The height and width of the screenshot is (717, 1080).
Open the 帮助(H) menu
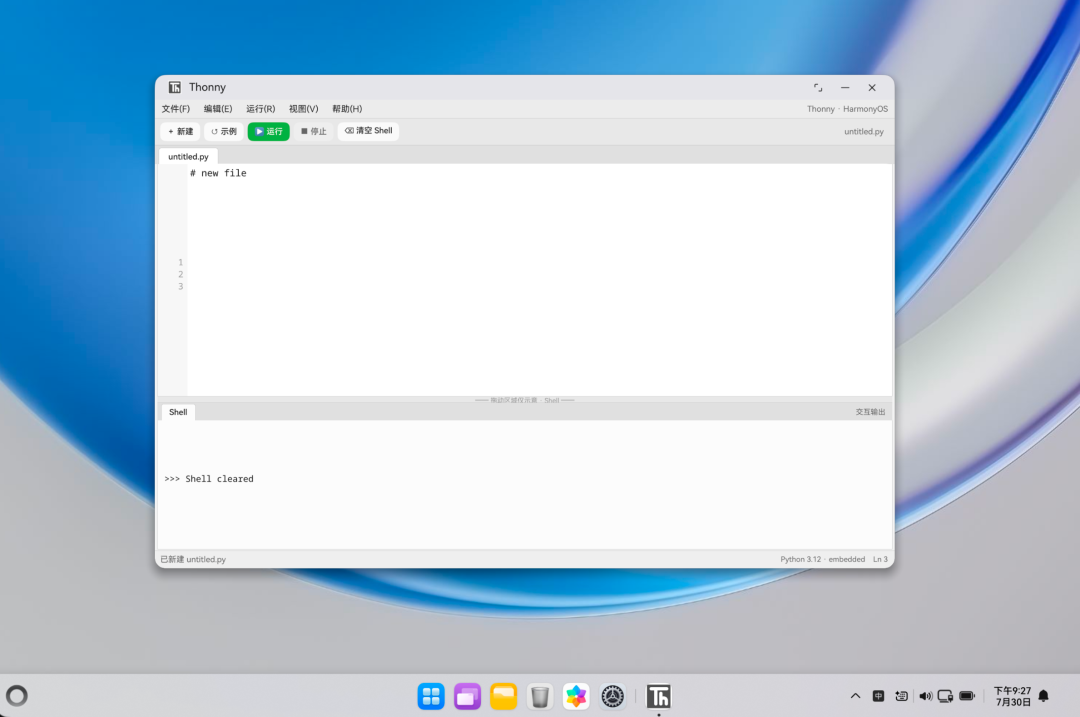pos(347,109)
